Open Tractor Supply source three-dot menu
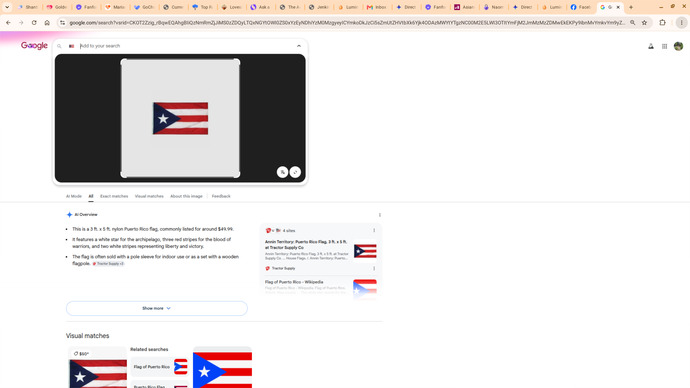The height and width of the screenshot is (388, 690). pos(374,268)
